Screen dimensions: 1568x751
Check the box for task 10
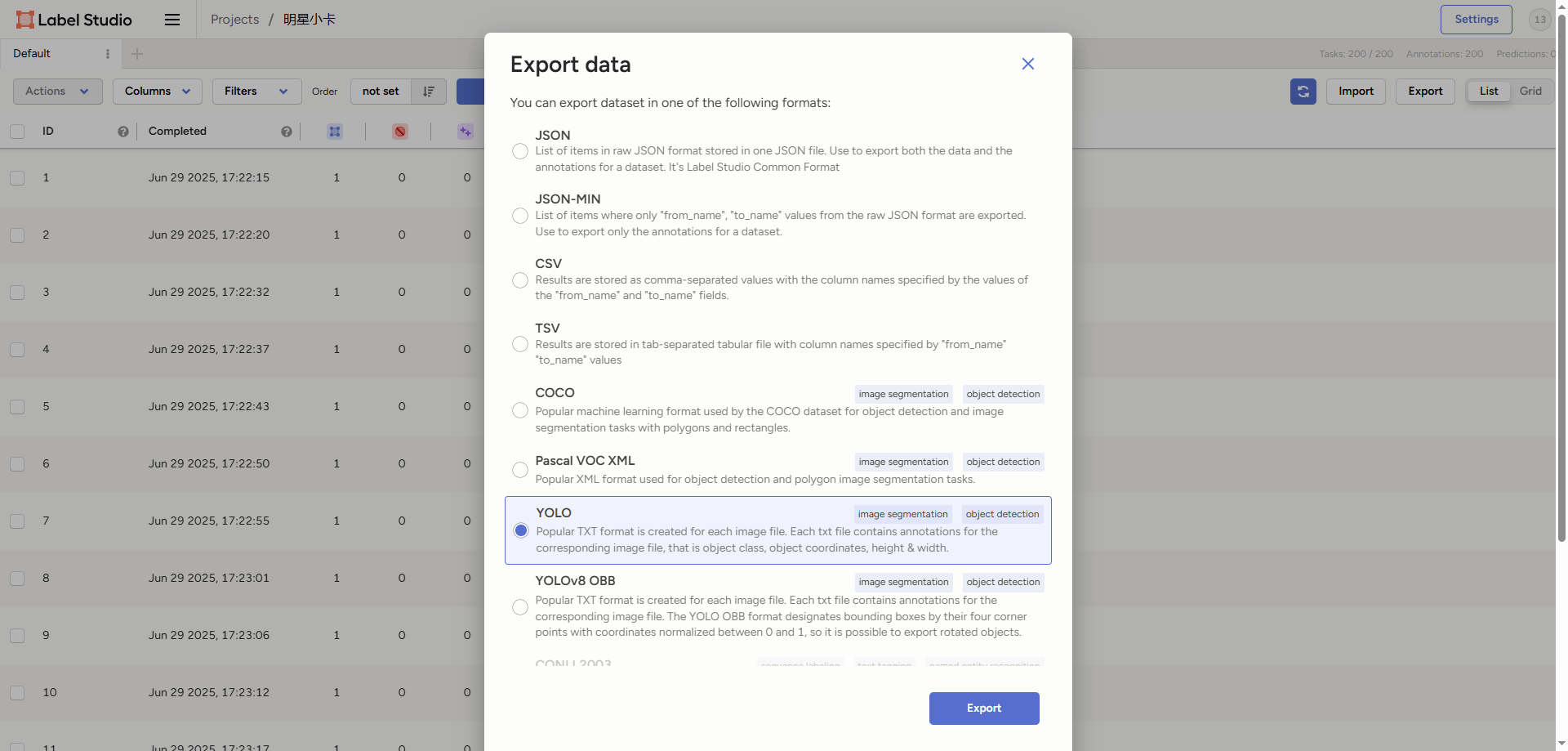[x=17, y=693]
